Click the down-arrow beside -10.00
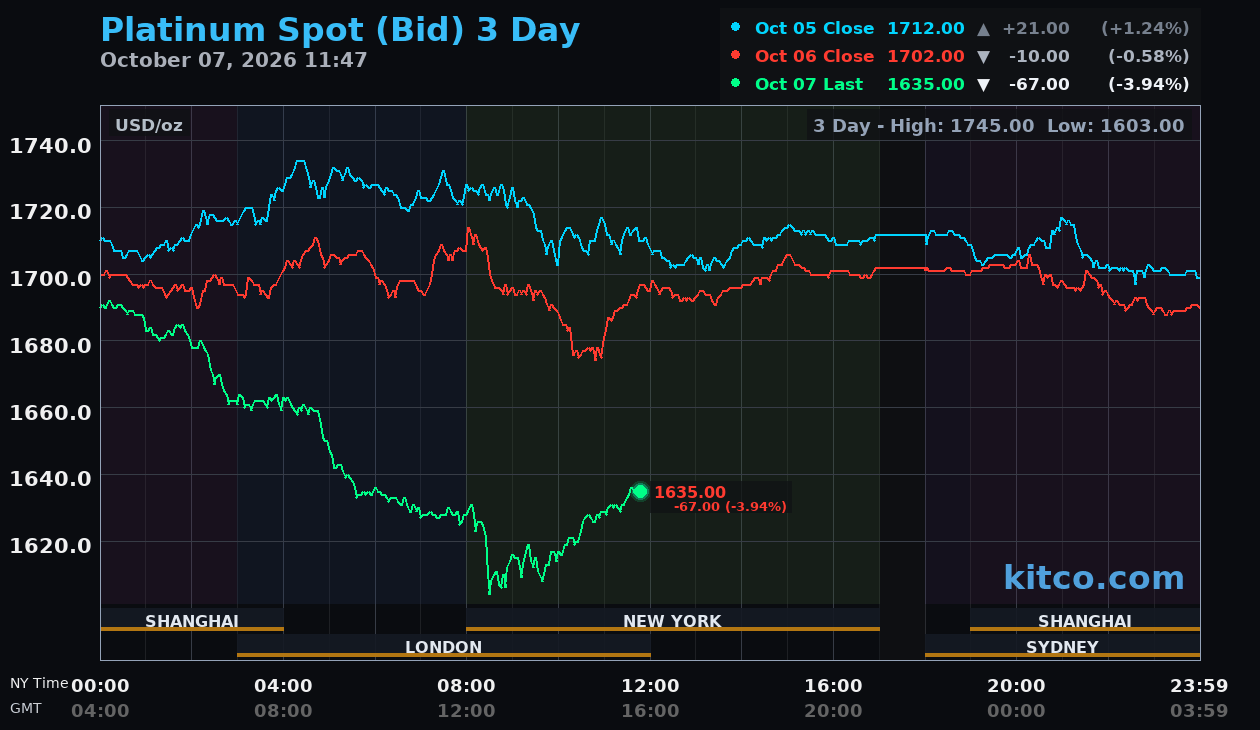This screenshot has height=730, width=1260. (x=983, y=57)
